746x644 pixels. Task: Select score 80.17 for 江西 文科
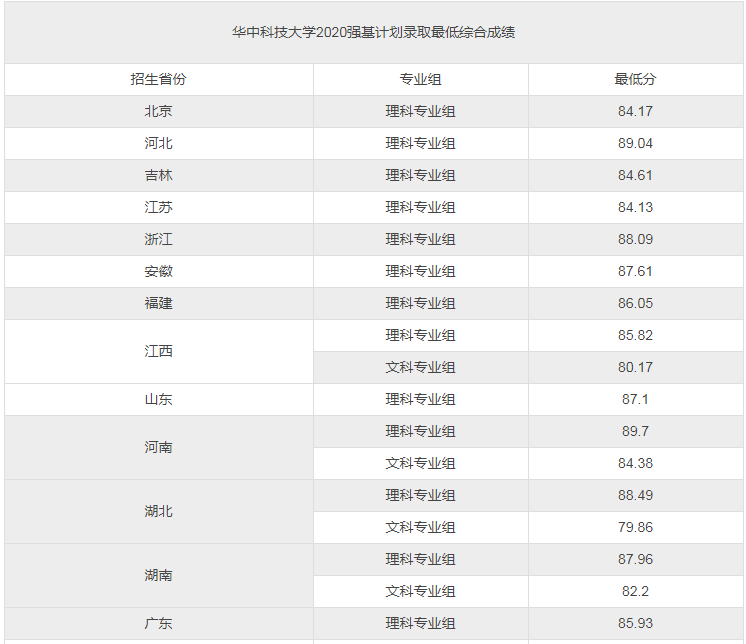[x=635, y=367]
